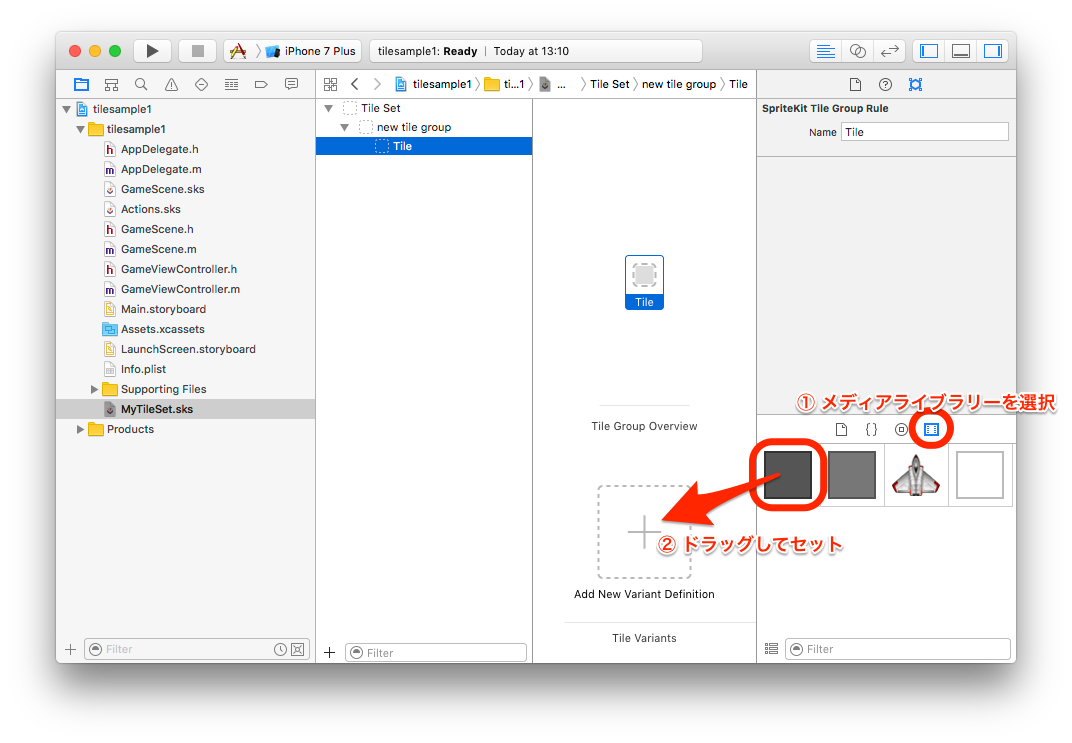Open the Code Snippet library
This screenshot has width=1072, height=743.
click(871, 429)
